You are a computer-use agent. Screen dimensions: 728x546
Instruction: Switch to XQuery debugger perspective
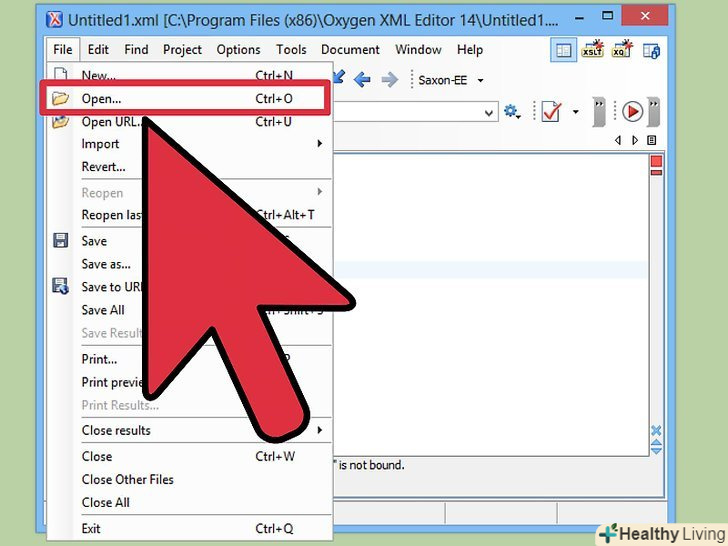(622, 50)
